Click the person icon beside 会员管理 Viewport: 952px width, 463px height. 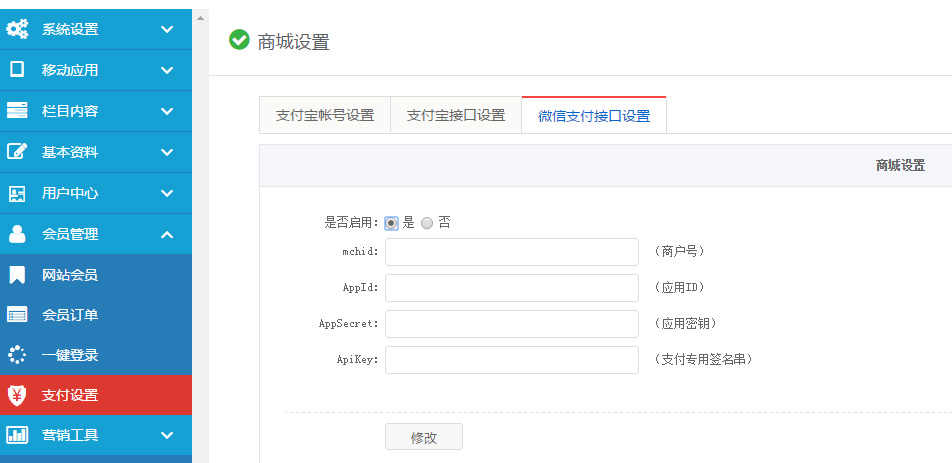[x=17, y=234]
